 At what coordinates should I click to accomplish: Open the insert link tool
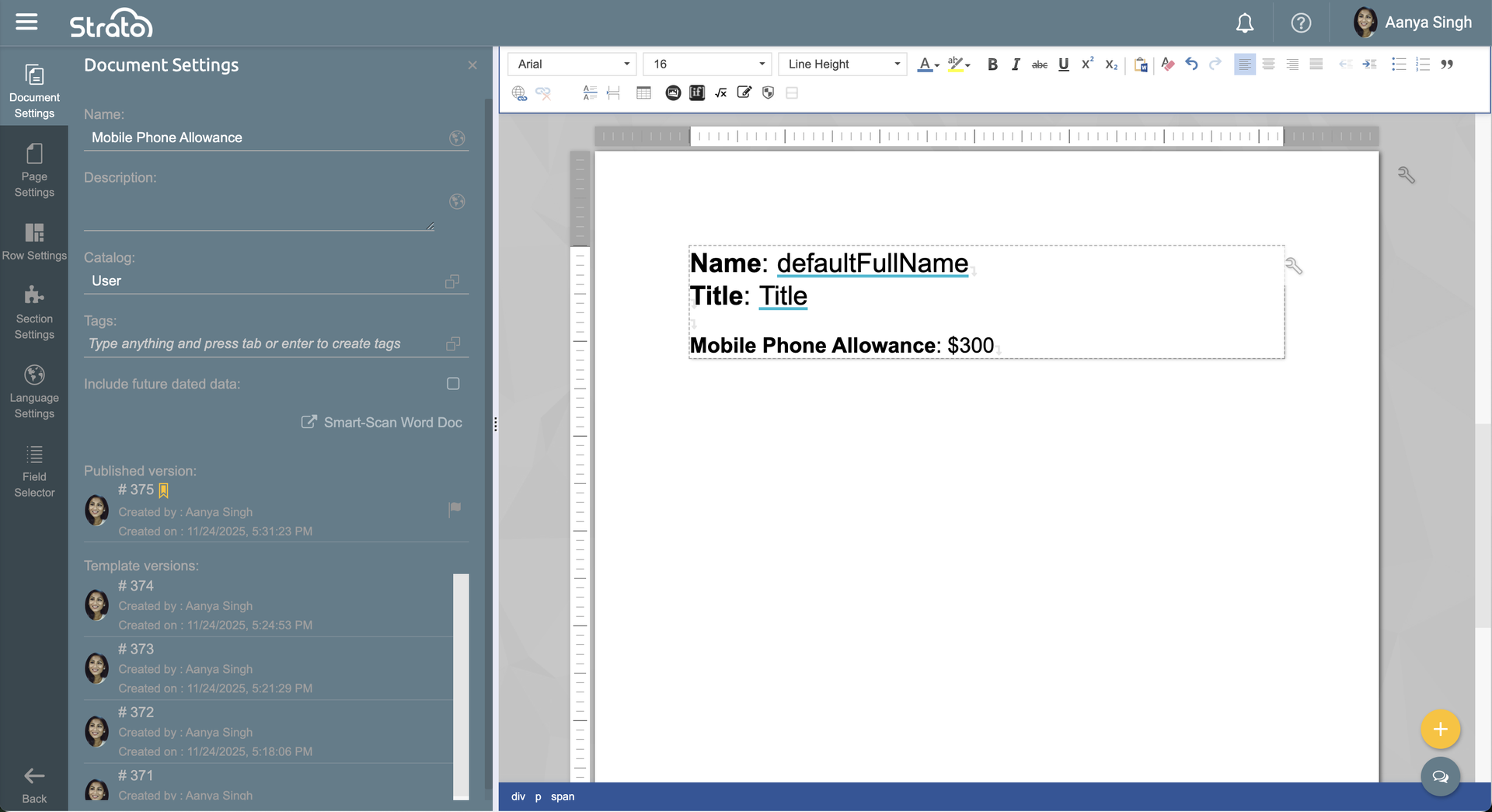pyautogui.click(x=519, y=93)
